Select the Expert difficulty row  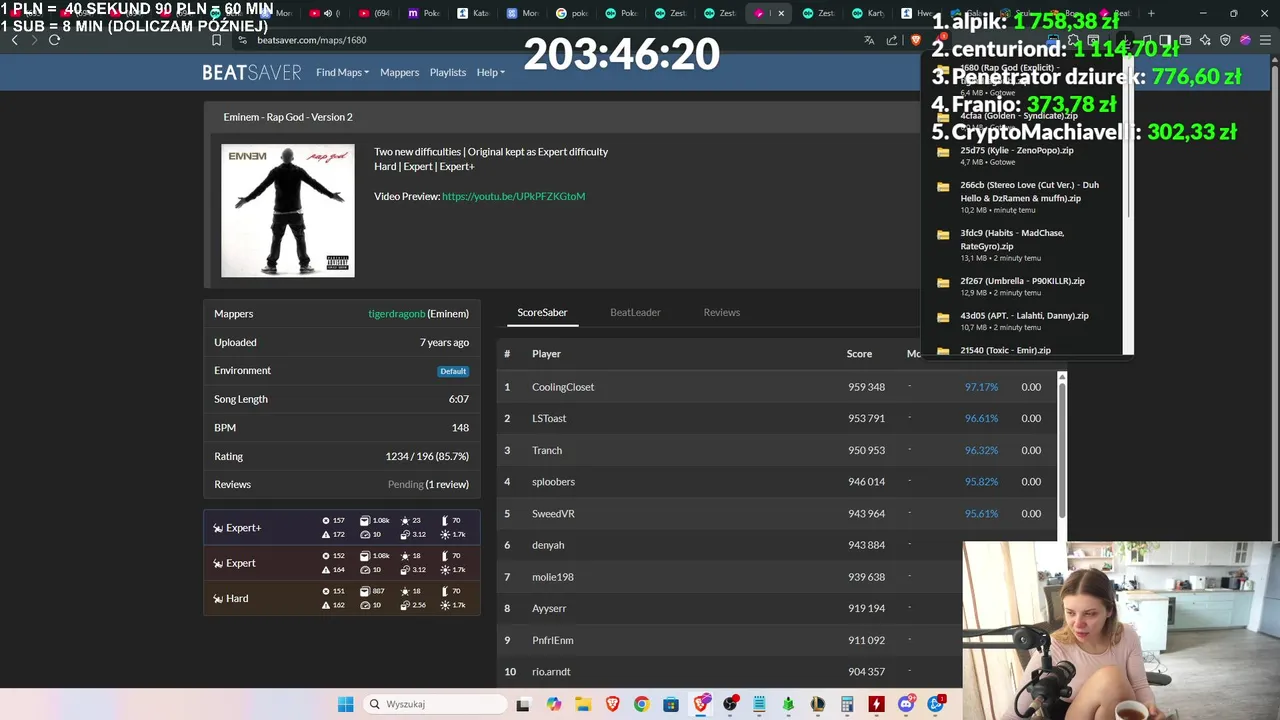342,563
